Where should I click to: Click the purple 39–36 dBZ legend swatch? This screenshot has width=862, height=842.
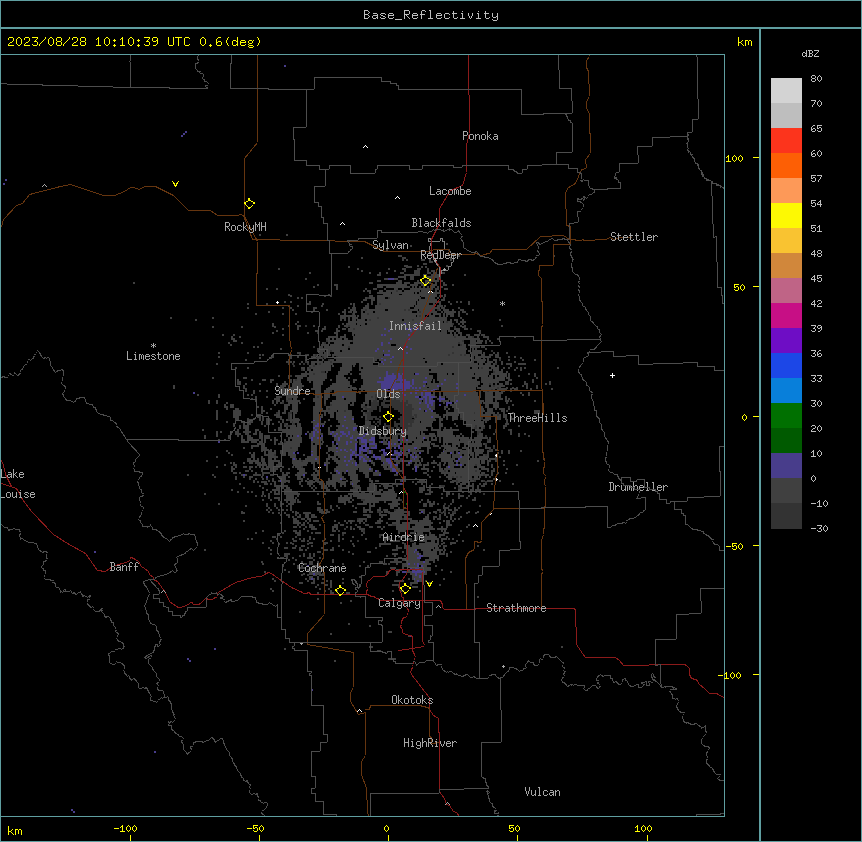[x=786, y=340]
